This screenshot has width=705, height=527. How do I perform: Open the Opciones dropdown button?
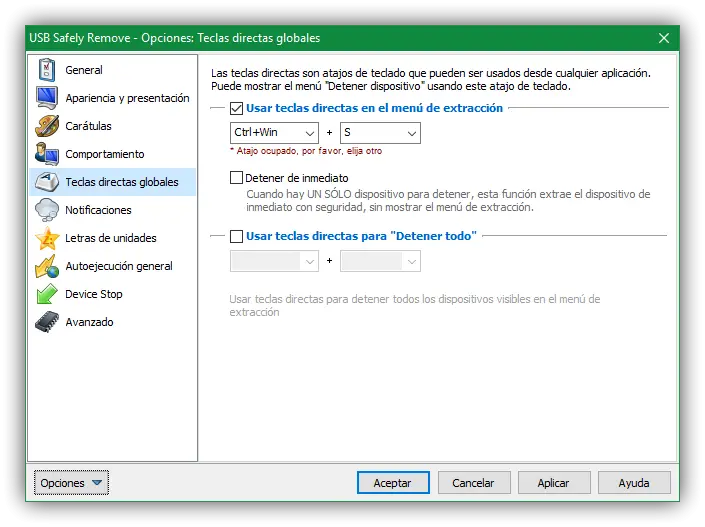pyautogui.click(x=71, y=483)
